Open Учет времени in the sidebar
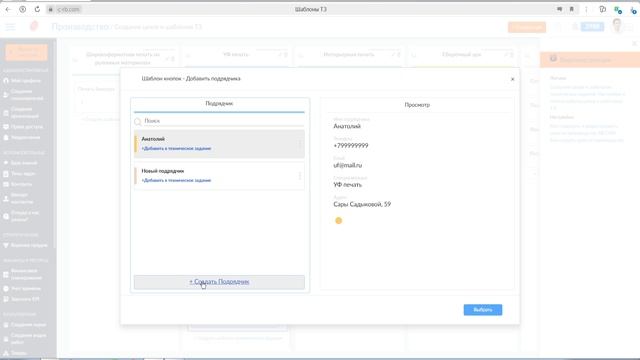The height and width of the screenshot is (360, 640). click(25, 289)
